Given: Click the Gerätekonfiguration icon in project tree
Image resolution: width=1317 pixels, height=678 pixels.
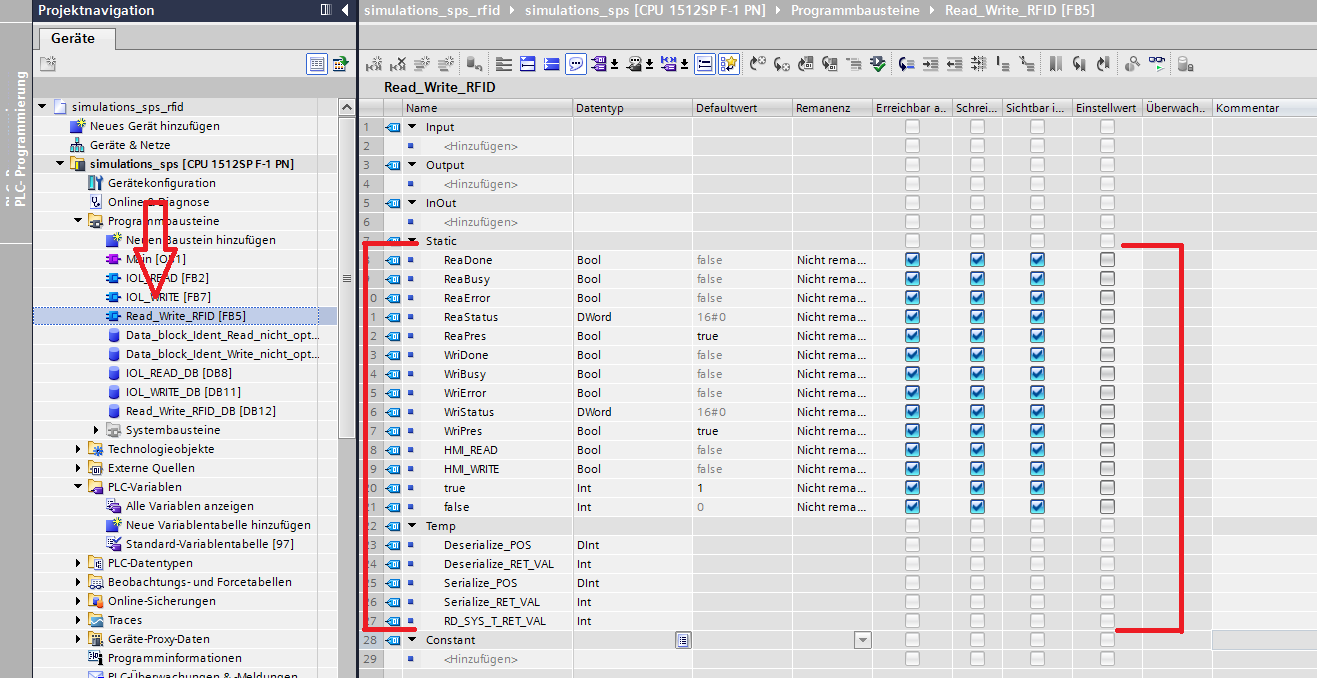Looking at the screenshot, I should pos(96,183).
